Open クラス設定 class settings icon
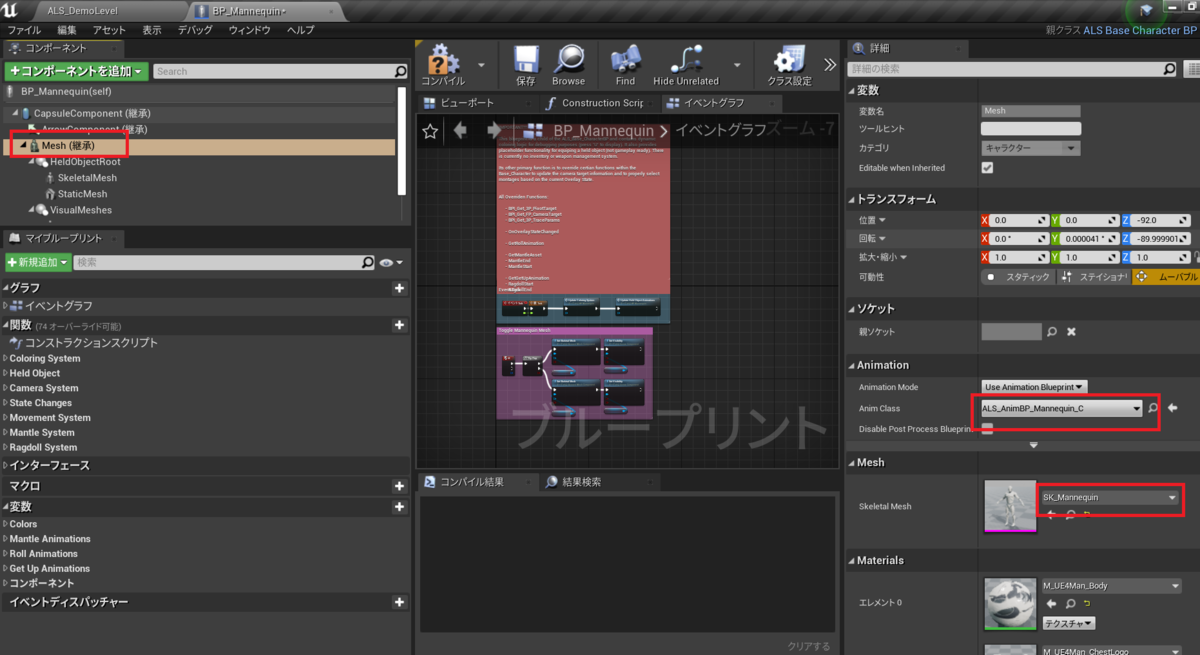The image size is (1200, 655). (789, 64)
